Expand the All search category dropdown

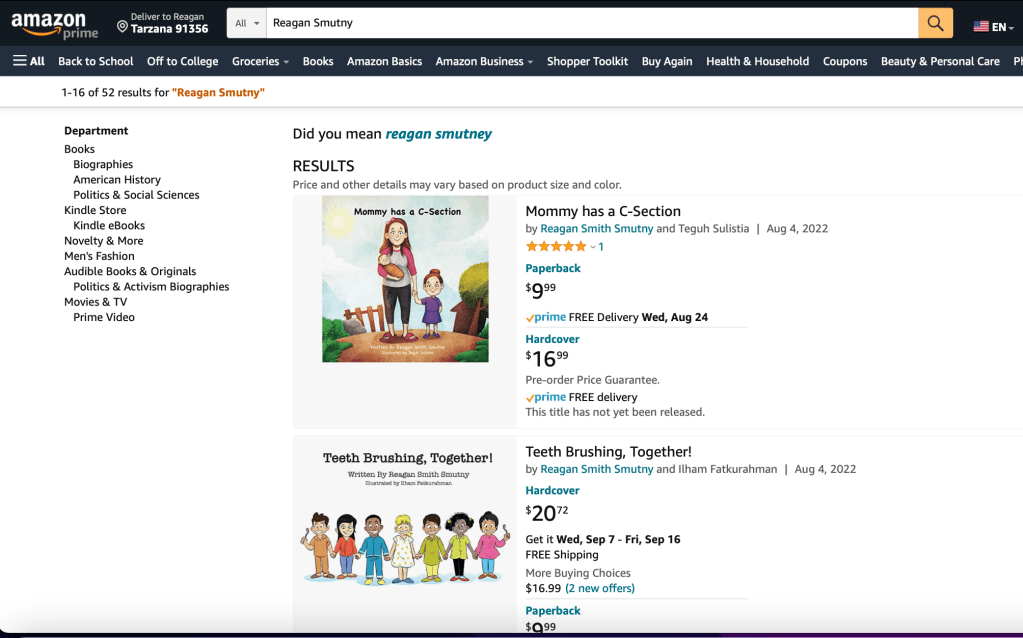[247, 23]
